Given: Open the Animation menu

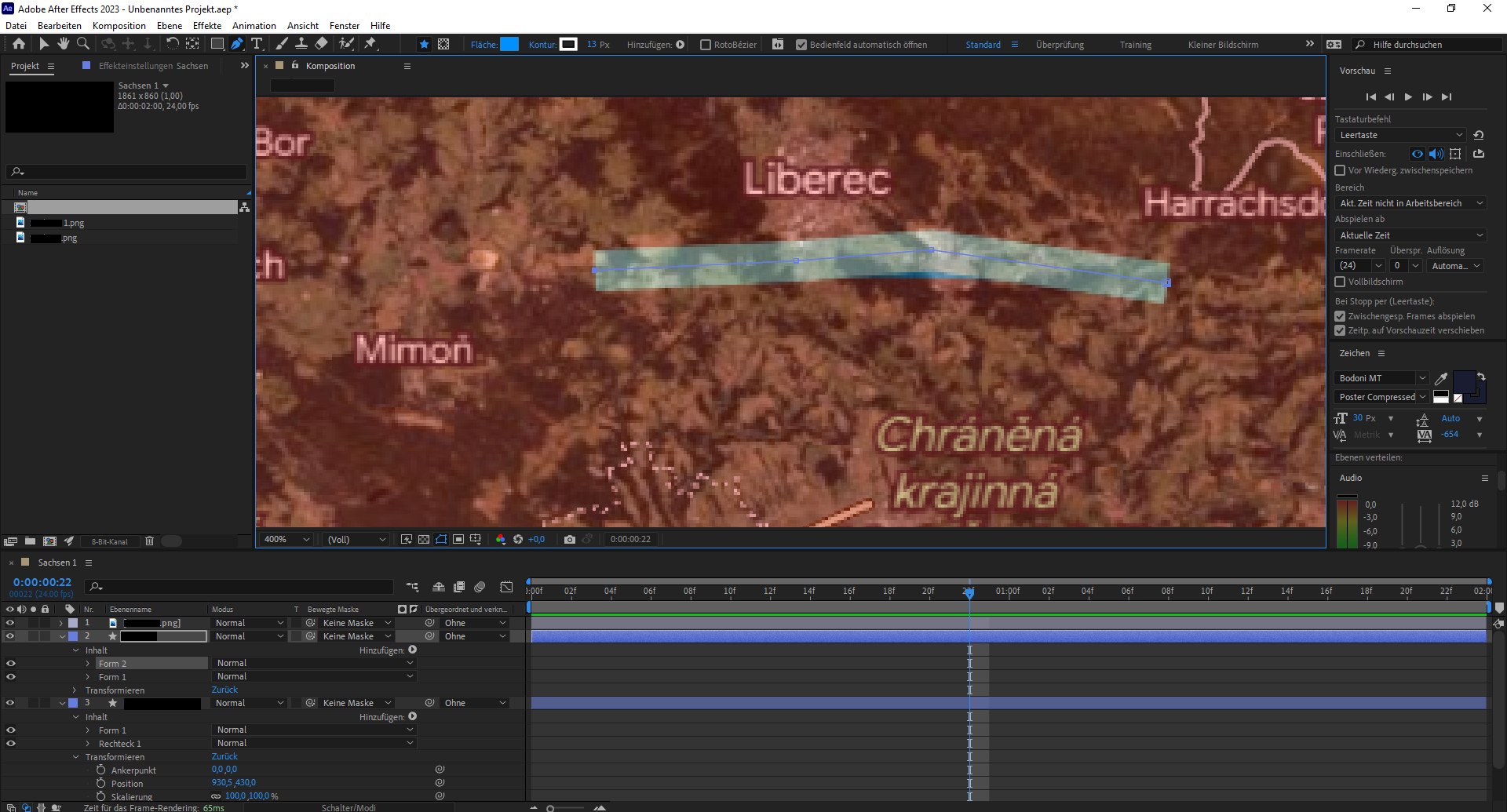Looking at the screenshot, I should 254,25.
